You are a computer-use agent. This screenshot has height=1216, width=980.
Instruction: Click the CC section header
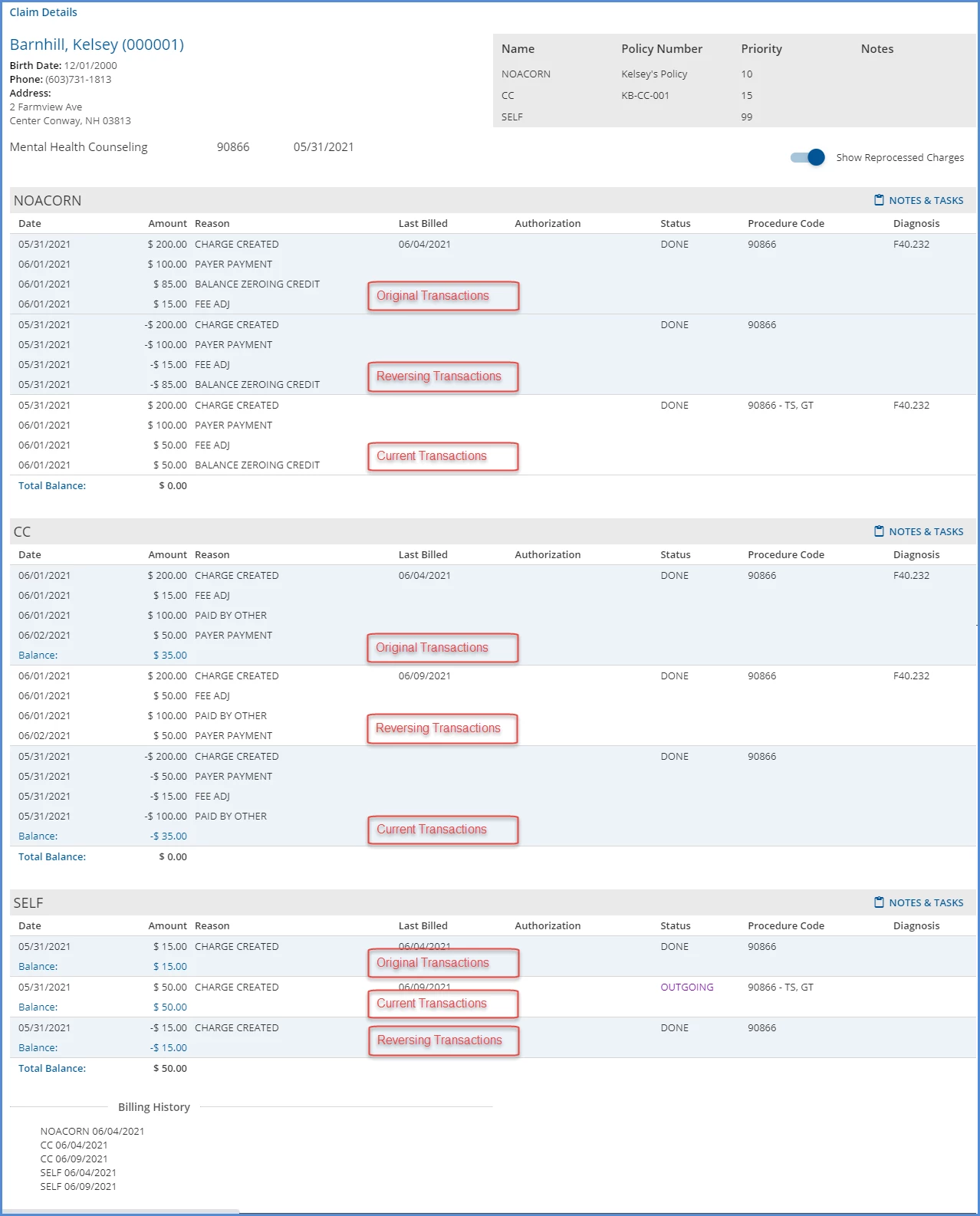22,531
